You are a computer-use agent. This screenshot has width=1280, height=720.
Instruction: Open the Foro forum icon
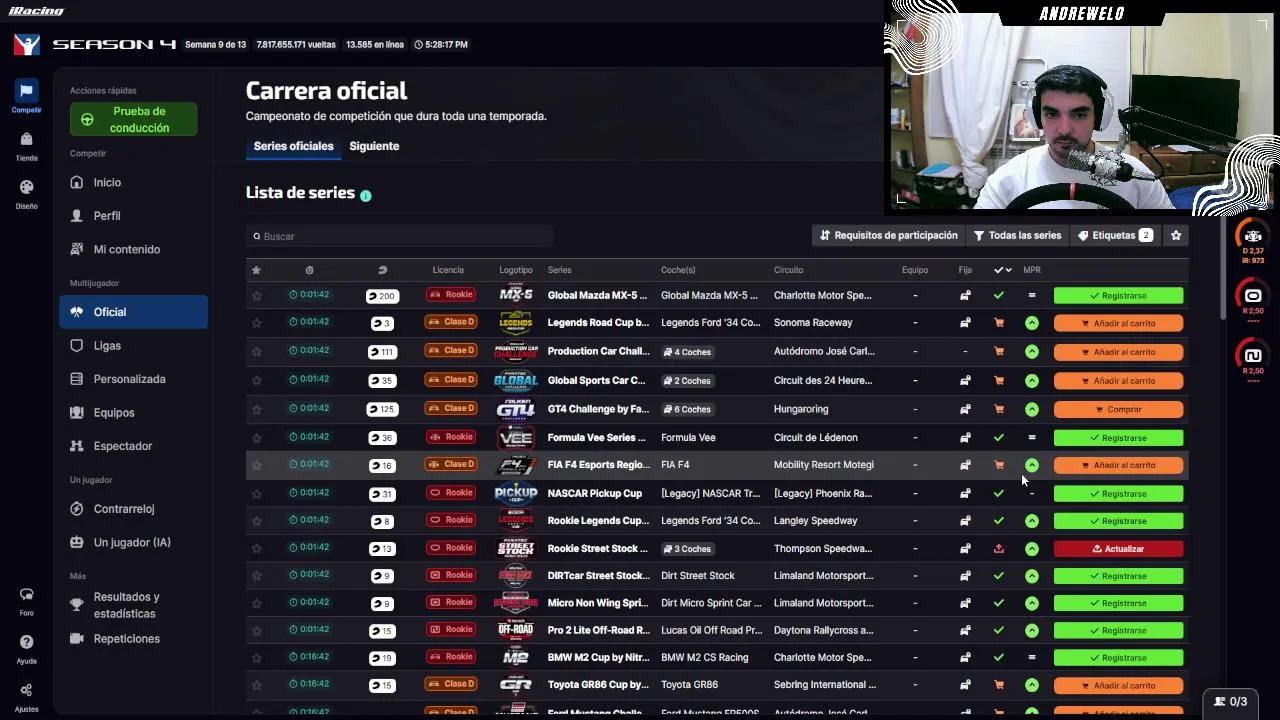pos(27,594)
